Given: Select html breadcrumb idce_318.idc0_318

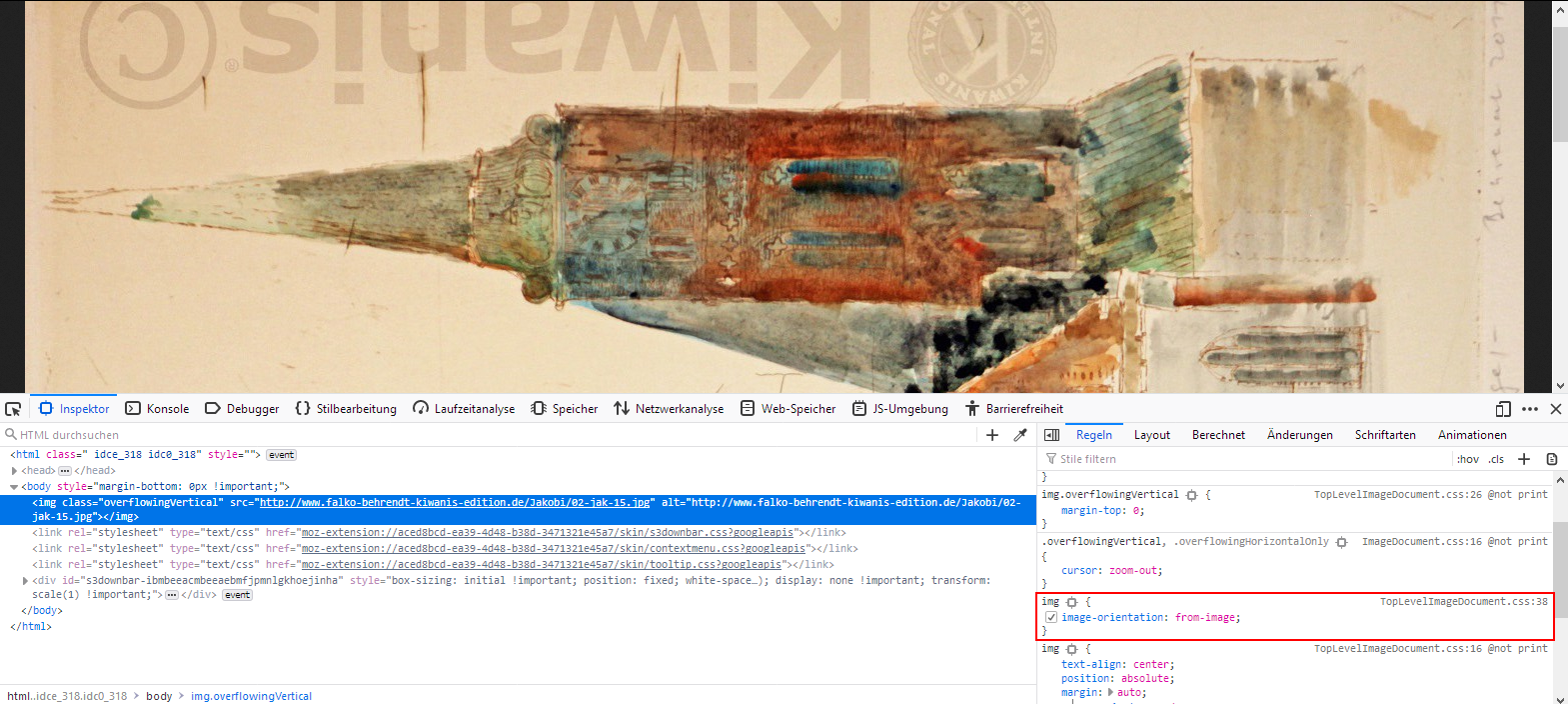Looking at the screenshot, I should [x=67, y=696].
